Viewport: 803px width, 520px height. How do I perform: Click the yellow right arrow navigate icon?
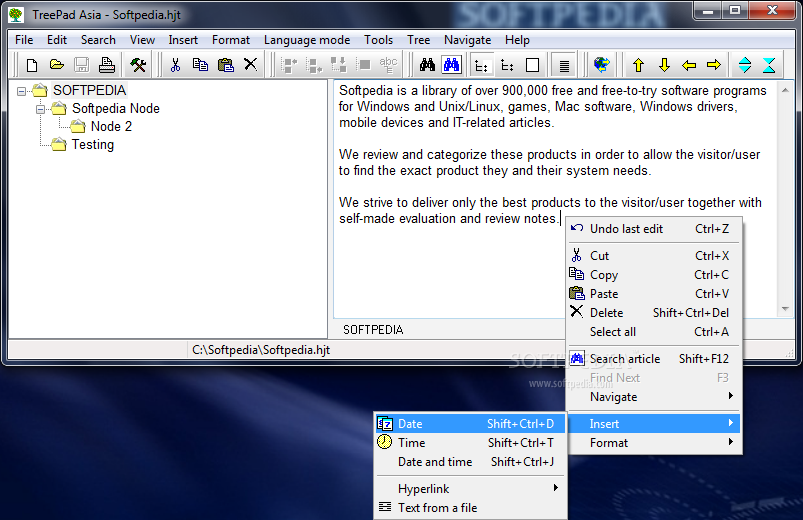click(x=714, y=65)
